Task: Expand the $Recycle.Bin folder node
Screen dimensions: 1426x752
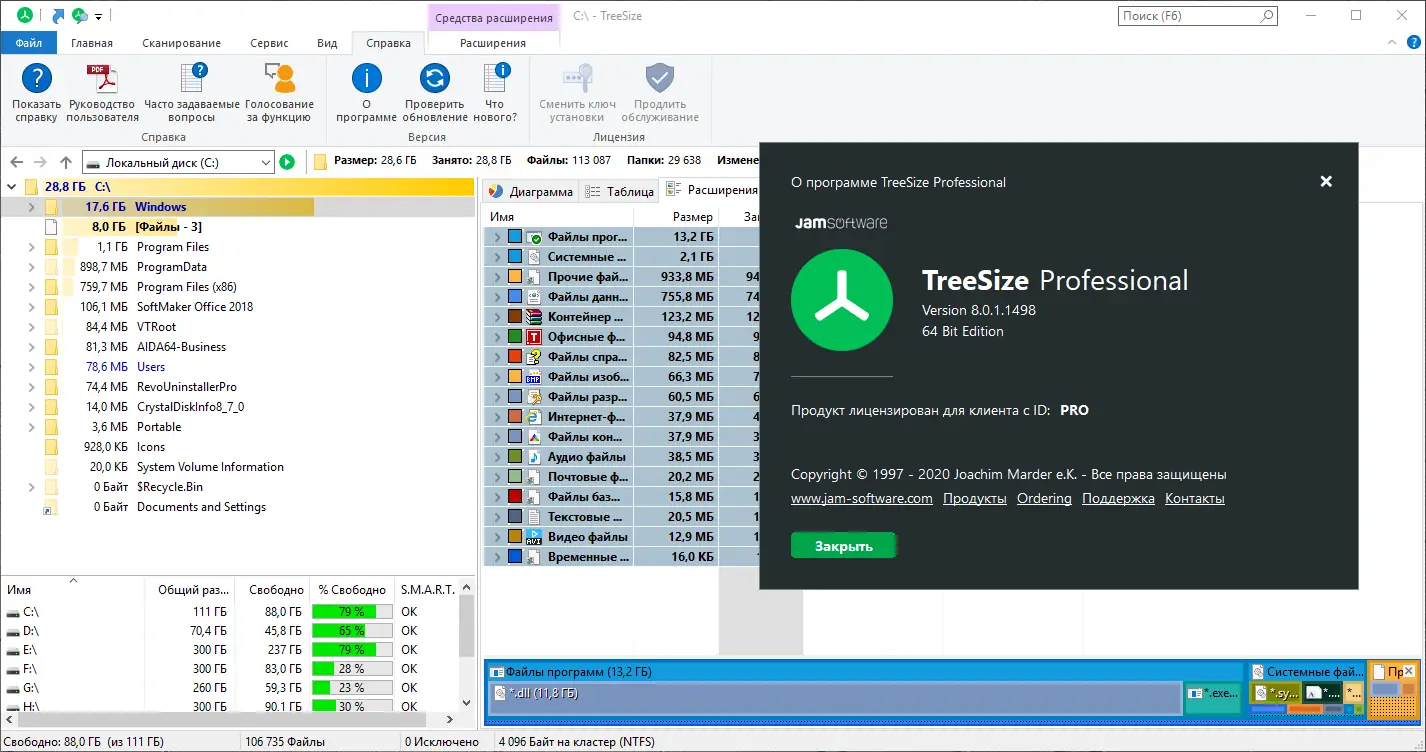Action: point(31,487)
